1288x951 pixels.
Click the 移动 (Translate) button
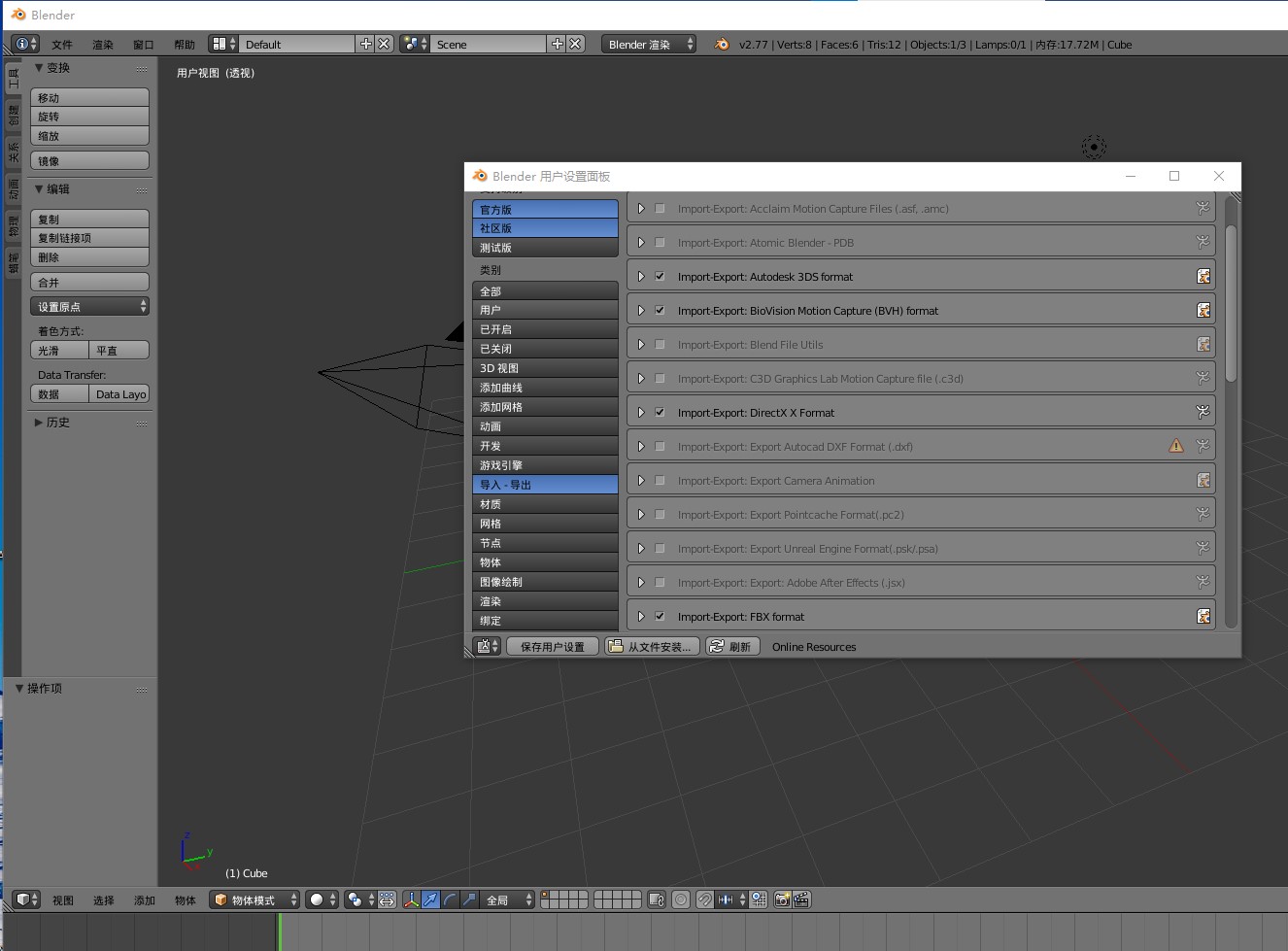(x=89, y=97)
